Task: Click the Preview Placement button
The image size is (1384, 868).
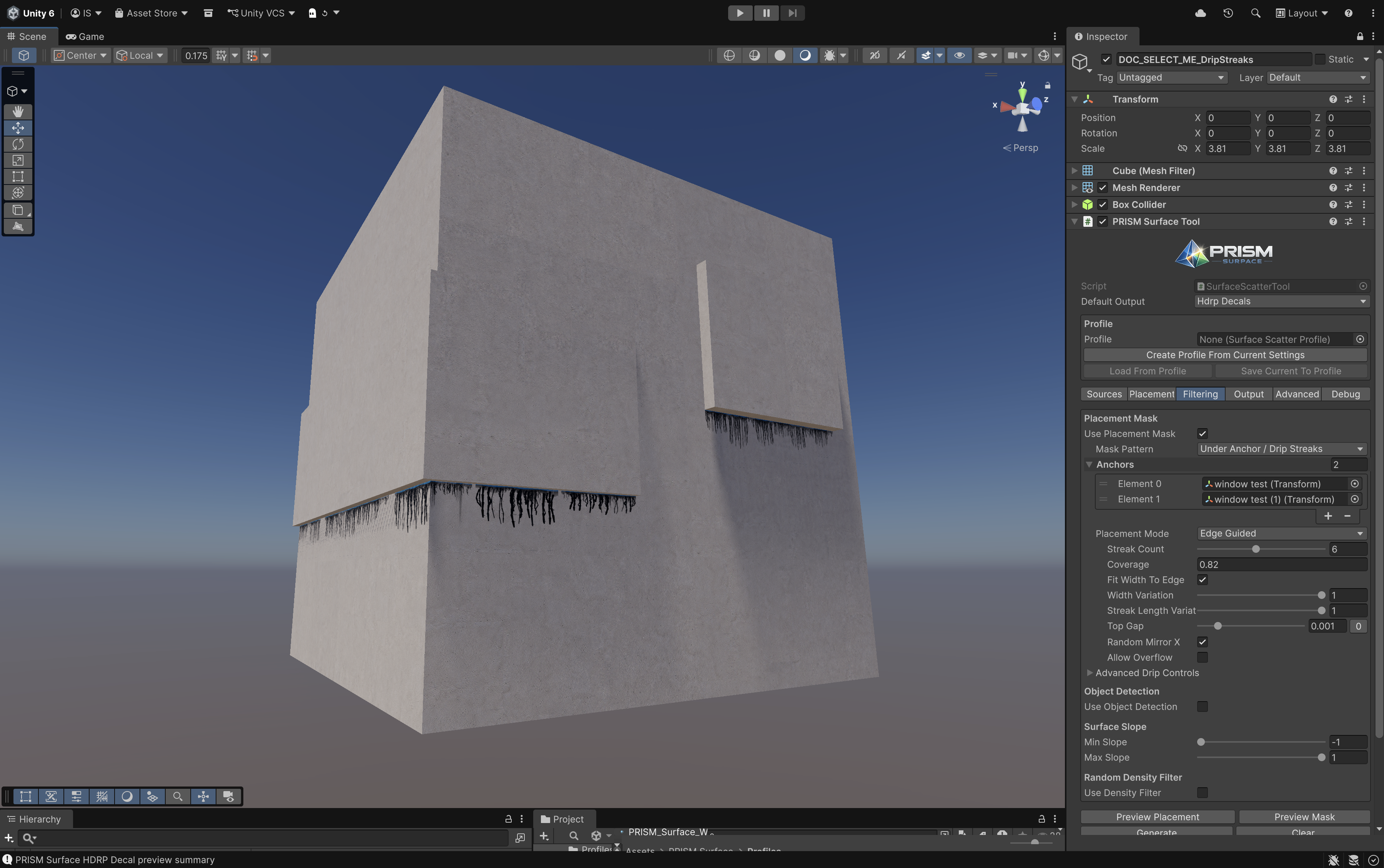Action: point(1157,817)
